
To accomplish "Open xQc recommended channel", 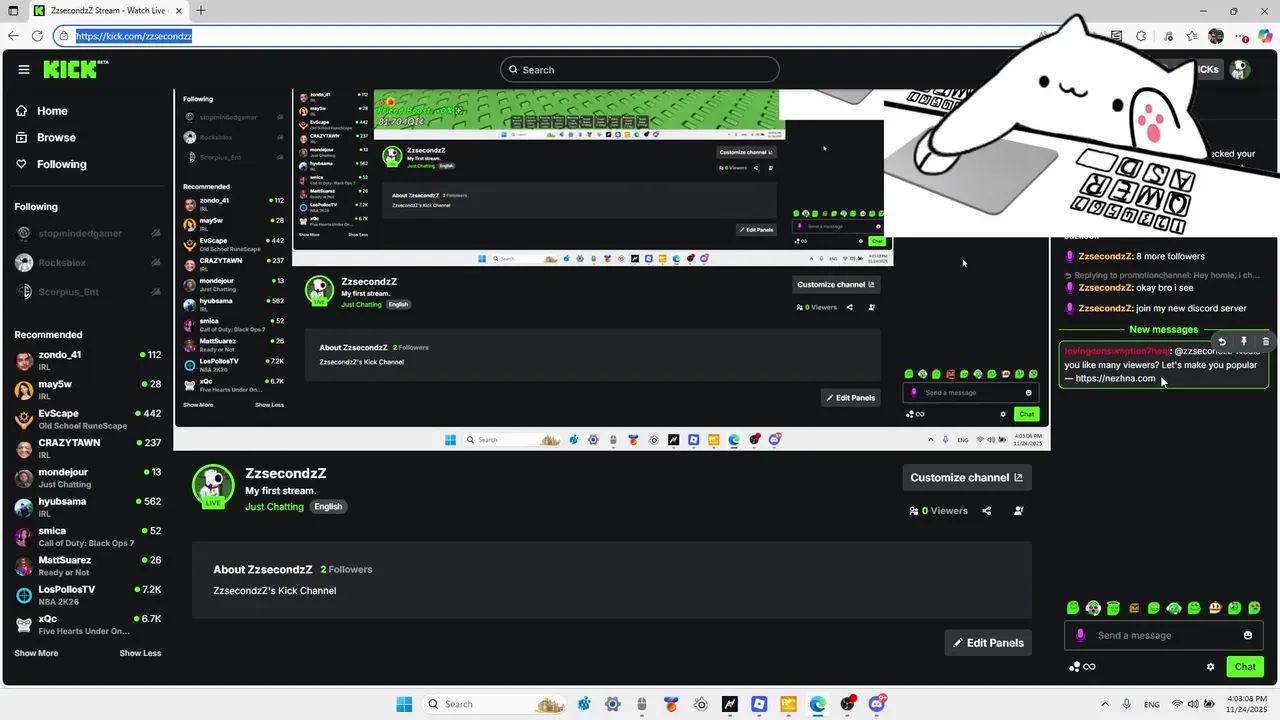I will pyautogui.click(x=87, y=624).
